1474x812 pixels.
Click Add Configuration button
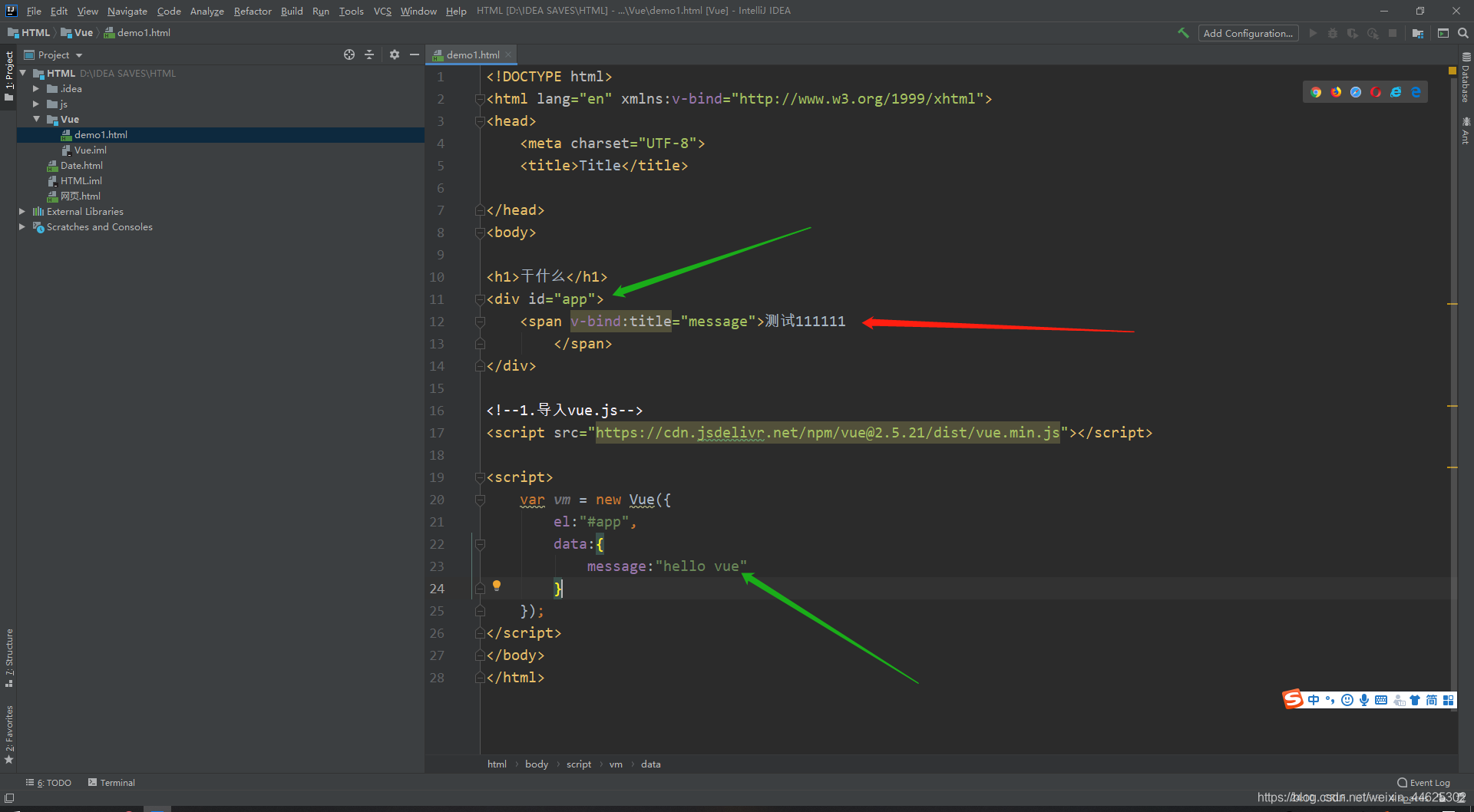(1248, 33)
